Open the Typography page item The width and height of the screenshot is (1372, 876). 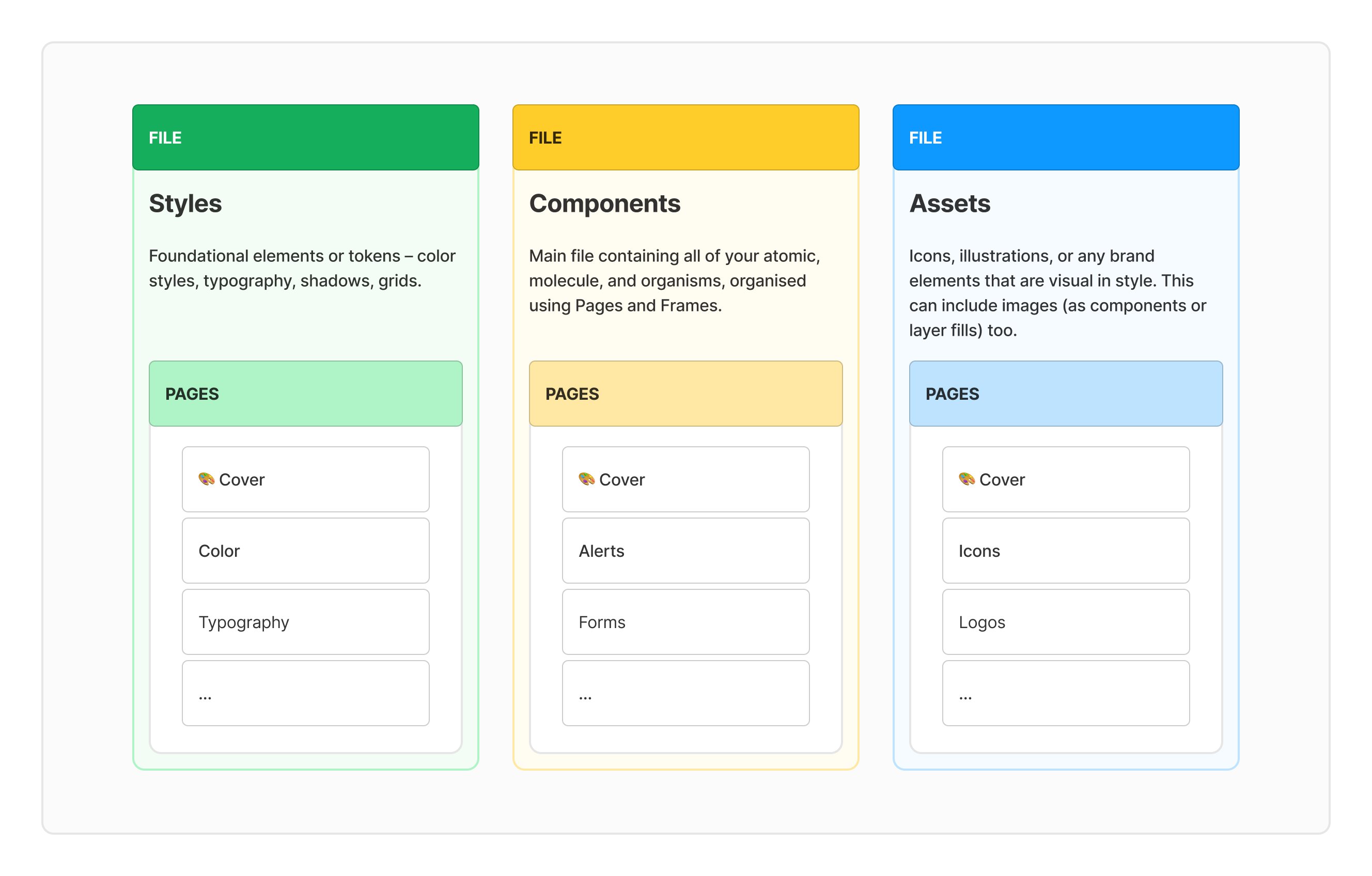point(305,622)
